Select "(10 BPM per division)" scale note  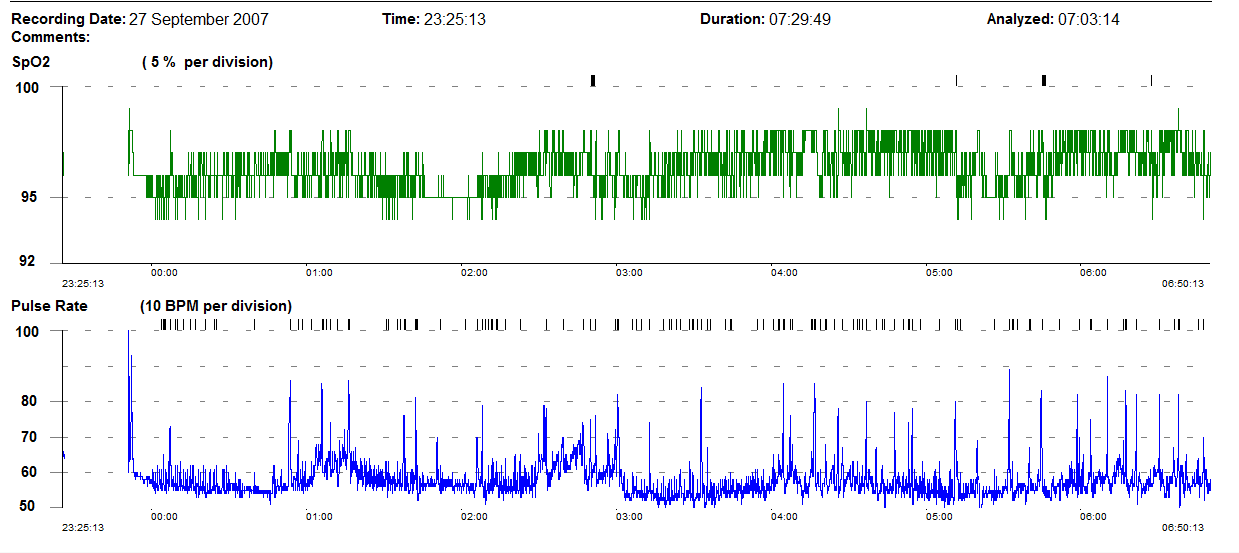(x=216, y=306)
